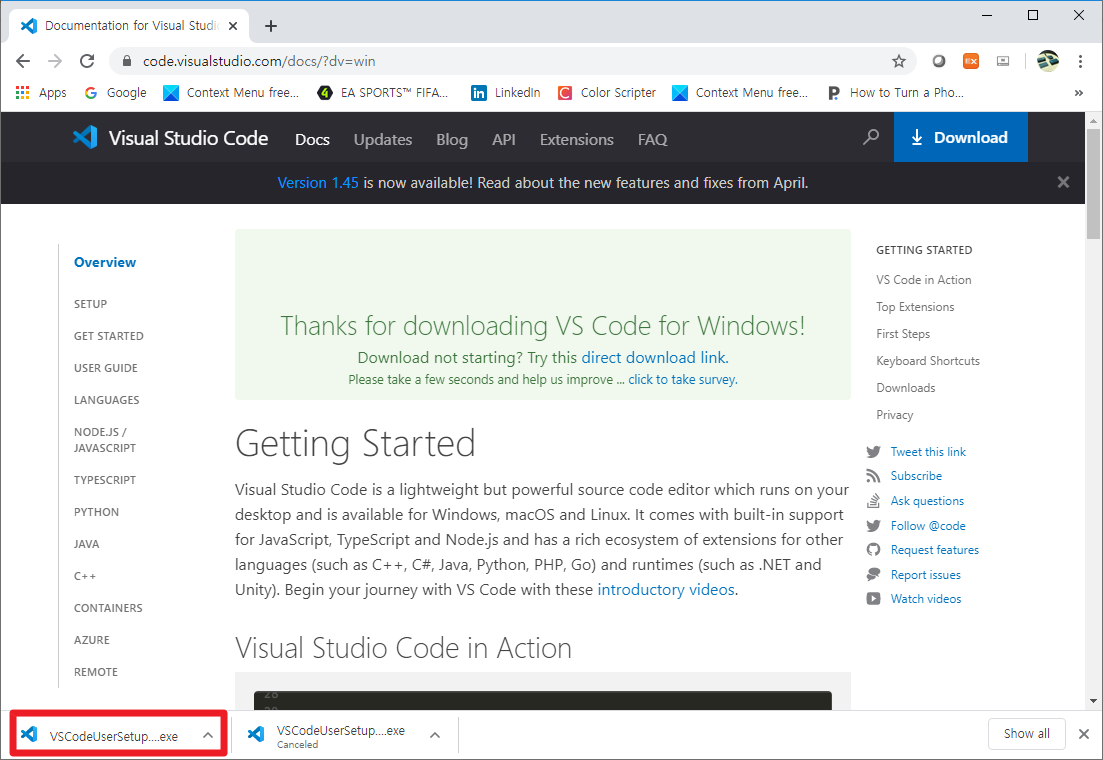Open Chrome three-dot menu
Screen dimensions: 1103x760
pos(1080,61)
